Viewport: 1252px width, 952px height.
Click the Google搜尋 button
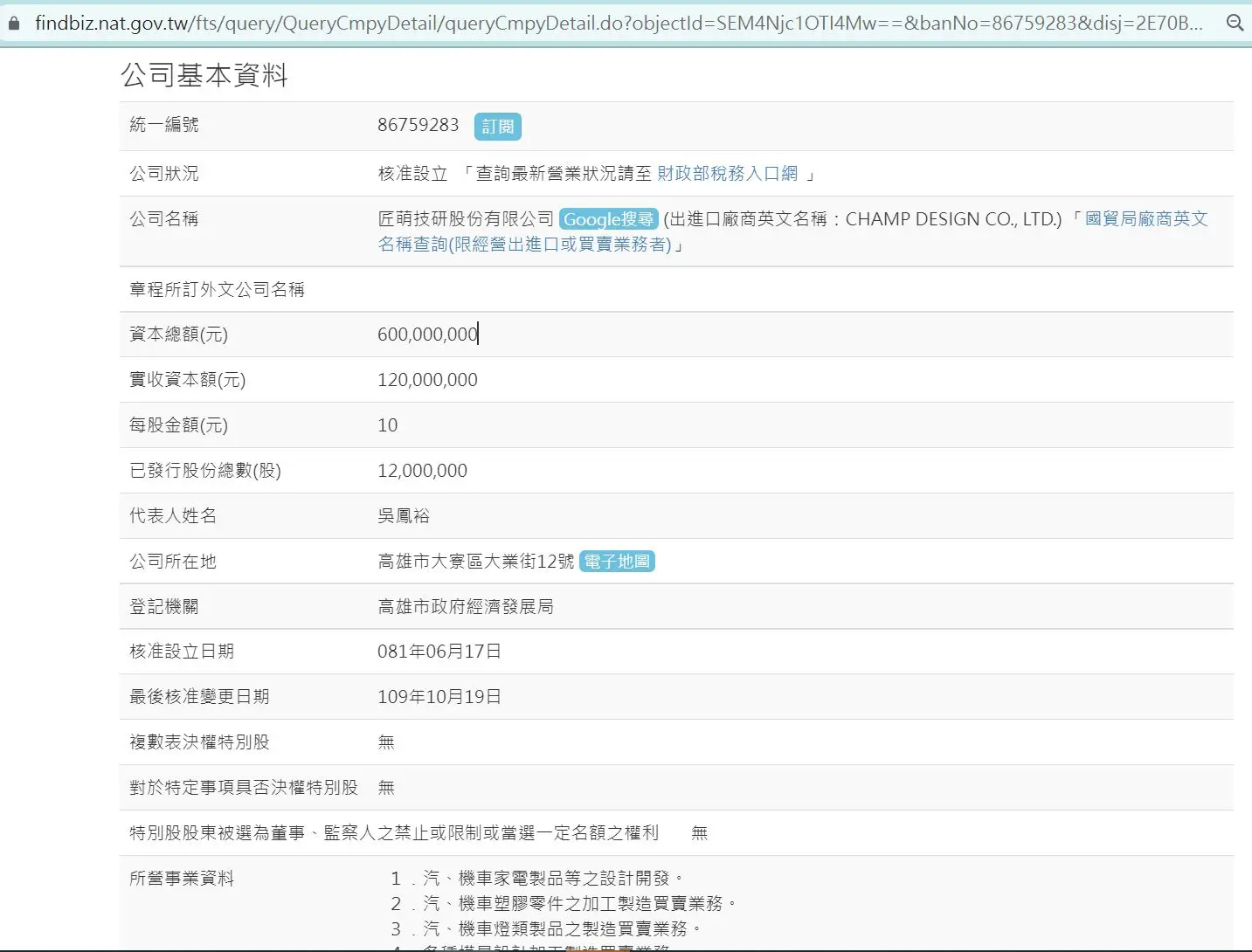coord(608,219)
